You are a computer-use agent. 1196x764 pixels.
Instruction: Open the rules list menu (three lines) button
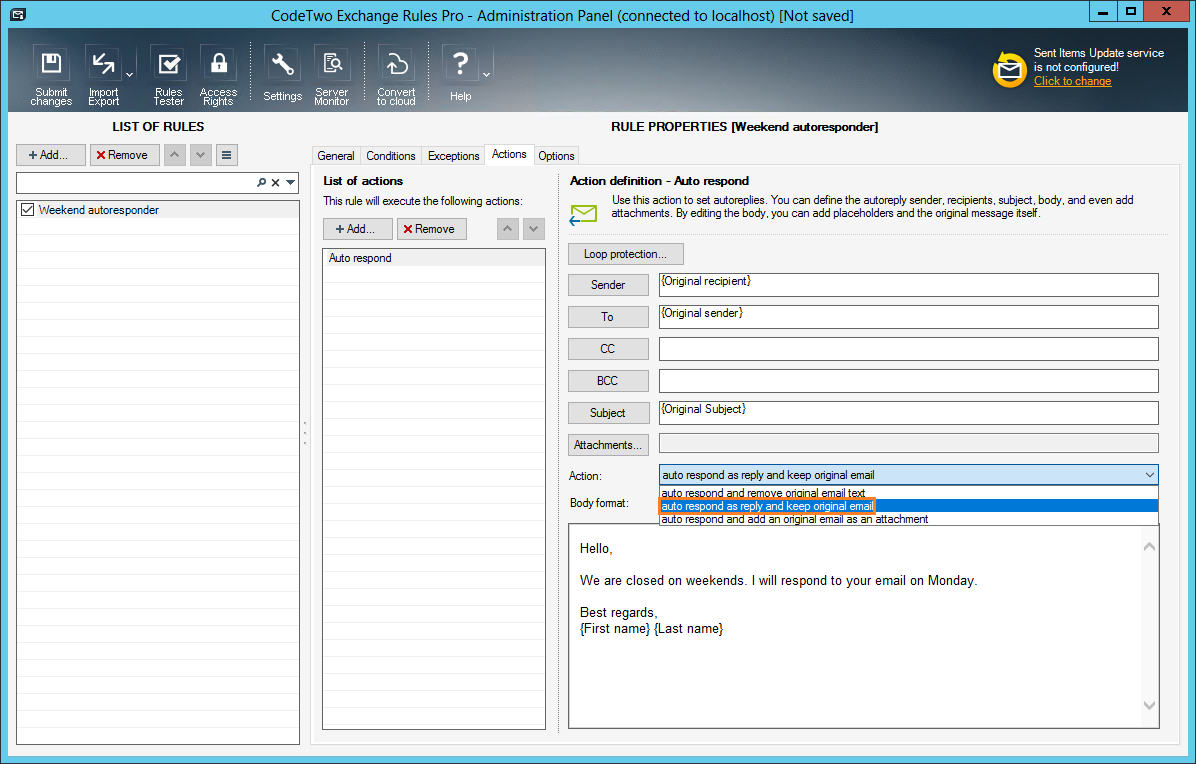pos(227,155)
